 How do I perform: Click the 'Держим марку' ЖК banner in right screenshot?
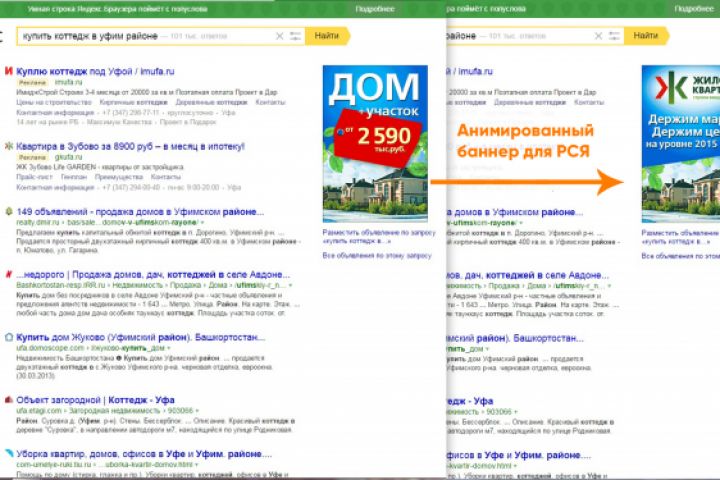point(681,144)
